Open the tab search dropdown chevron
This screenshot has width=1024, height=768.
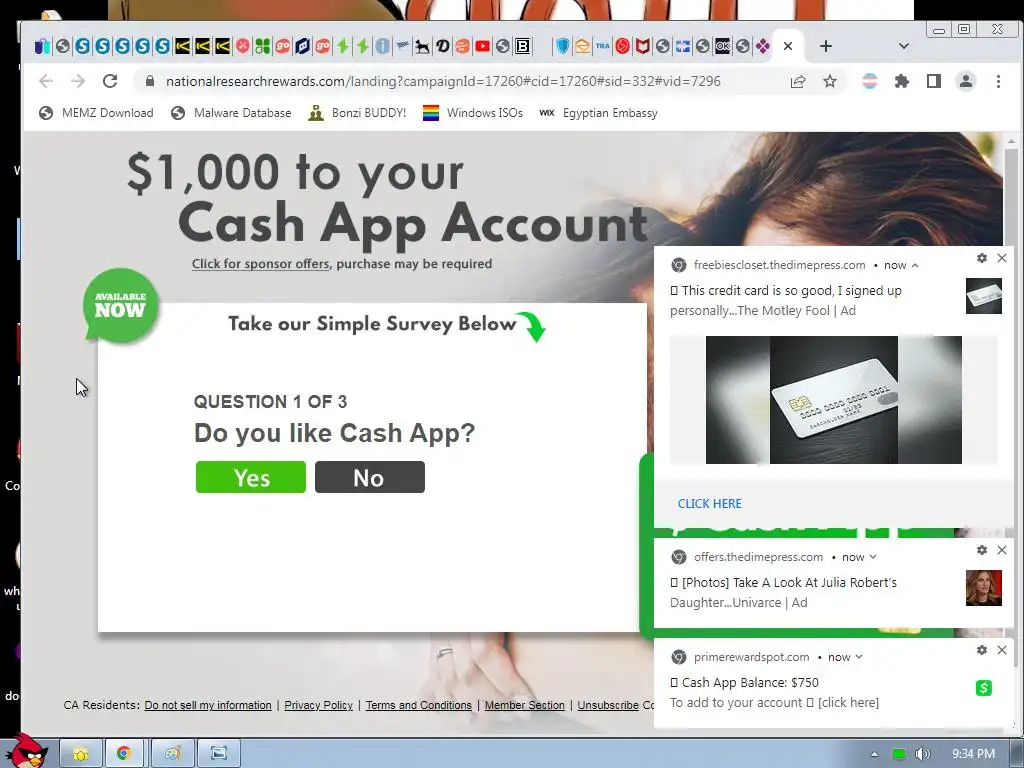point(904,46)
